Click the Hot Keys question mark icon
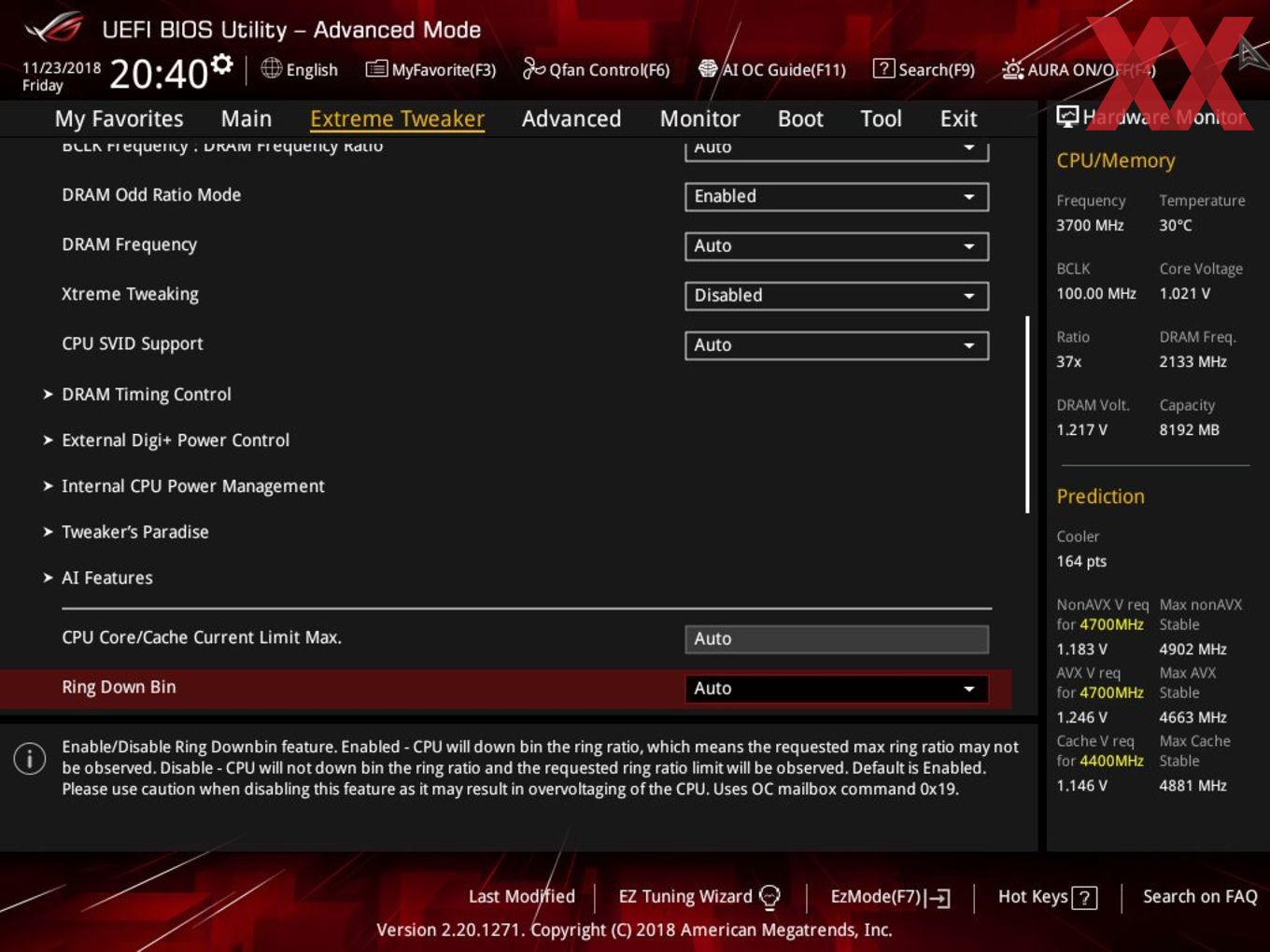The image size is (1270, 952). pyautogui.click(x=1084, y=898)
